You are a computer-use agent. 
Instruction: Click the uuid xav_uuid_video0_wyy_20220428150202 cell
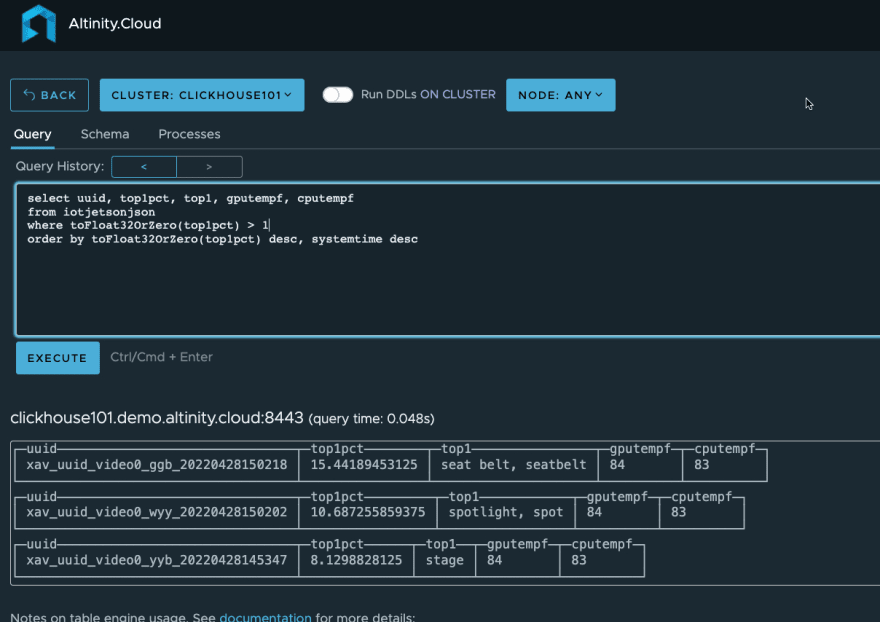coord(157,512)
